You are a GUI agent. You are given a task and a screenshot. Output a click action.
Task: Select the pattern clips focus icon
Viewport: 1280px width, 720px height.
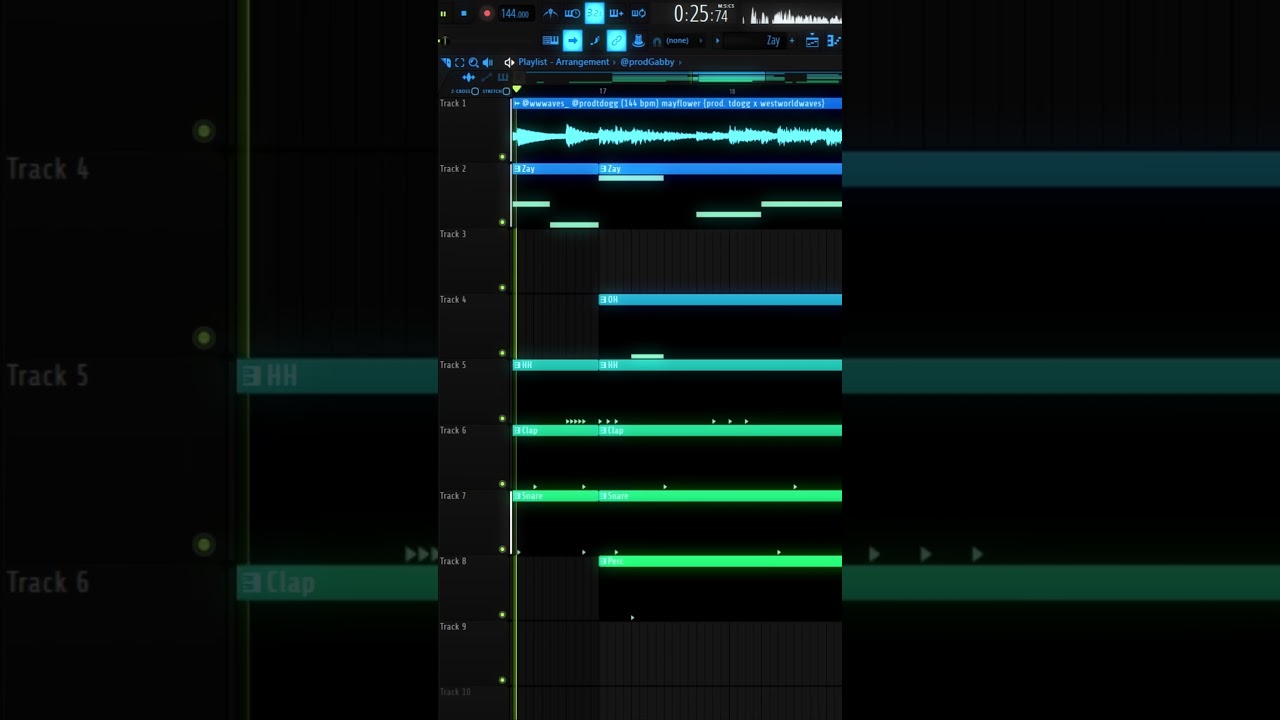(x=503, y=77)
